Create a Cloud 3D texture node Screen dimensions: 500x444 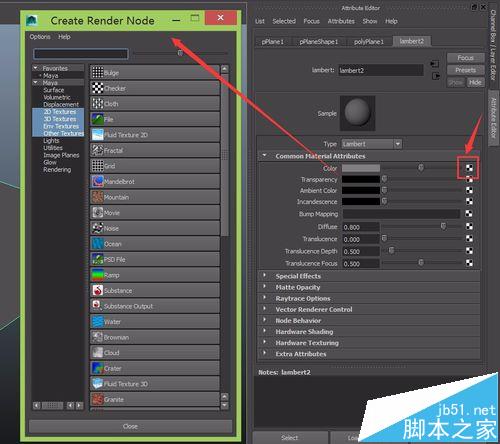click(155, 352)
